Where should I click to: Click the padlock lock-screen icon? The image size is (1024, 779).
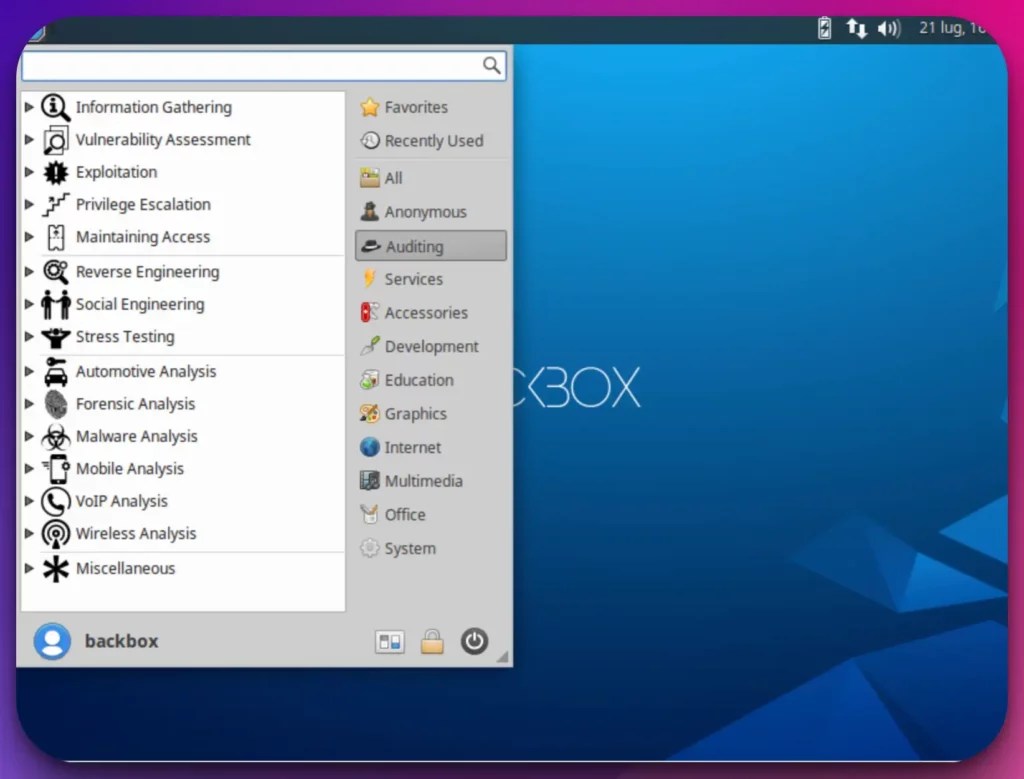tap(432, 641)
